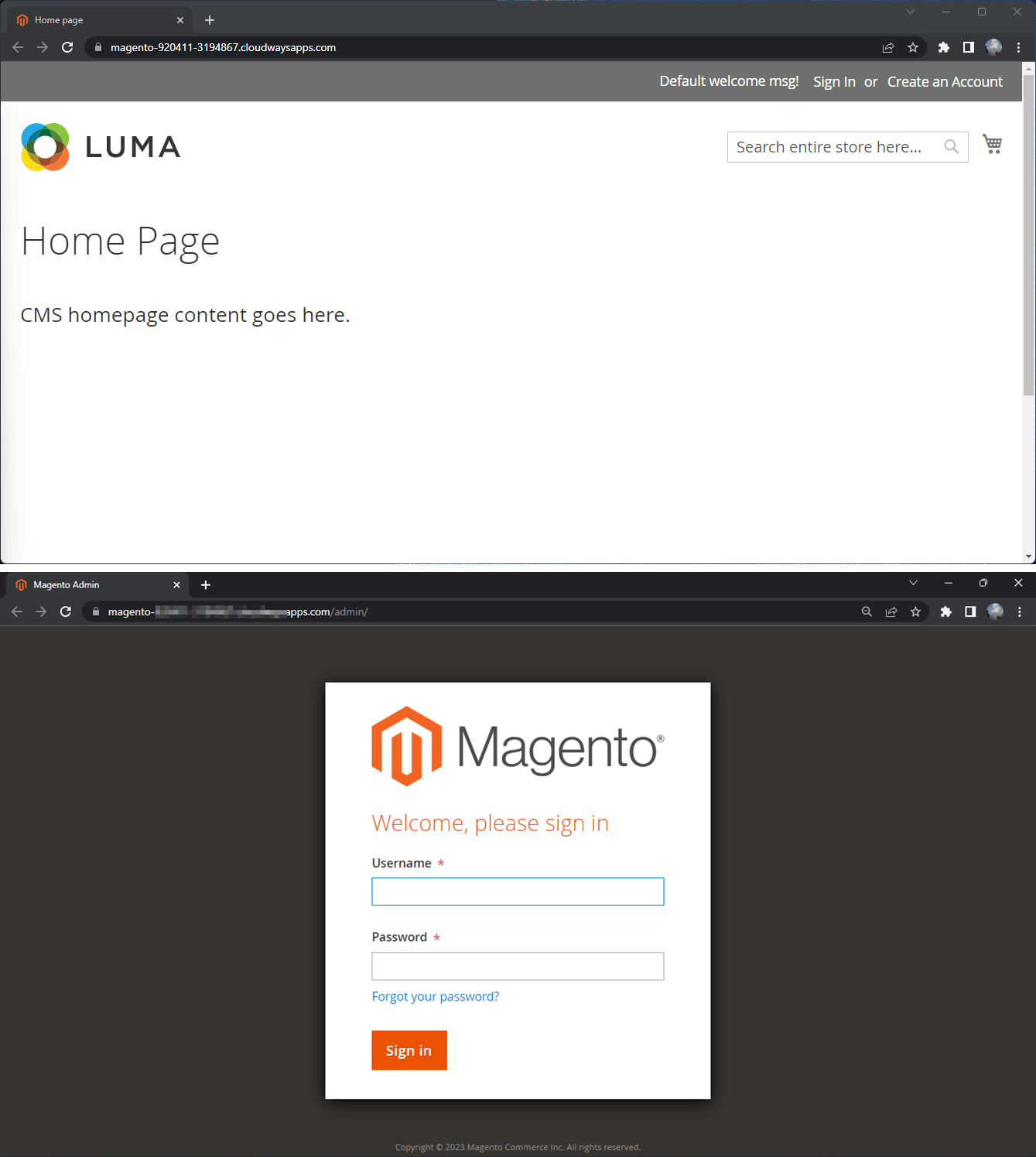
Task: Focus the Password input field
Action: coord(518,966)
